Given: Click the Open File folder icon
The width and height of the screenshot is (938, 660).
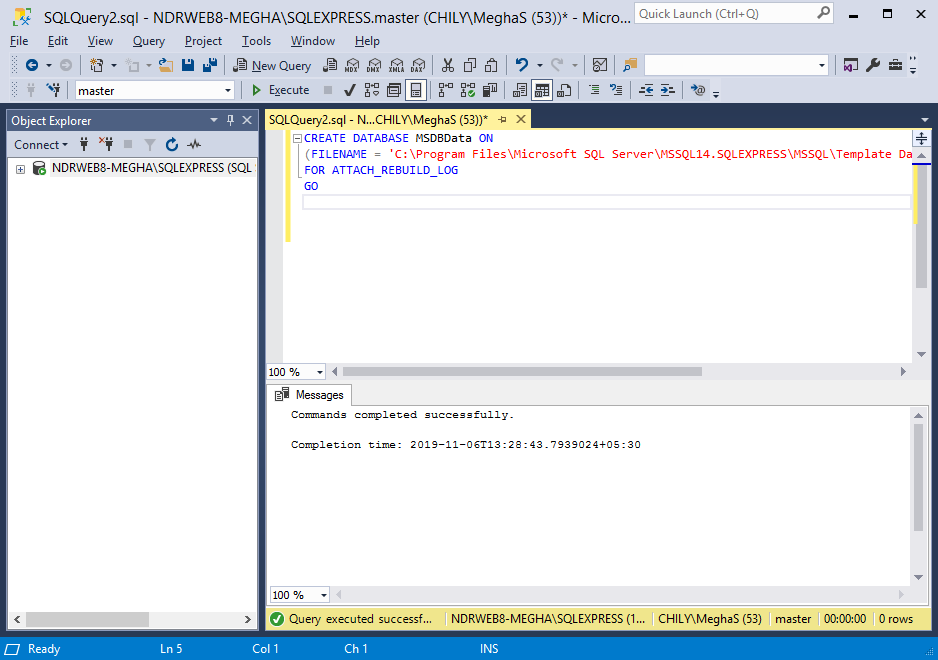Looking at the screenshot, I should point(166,65).
